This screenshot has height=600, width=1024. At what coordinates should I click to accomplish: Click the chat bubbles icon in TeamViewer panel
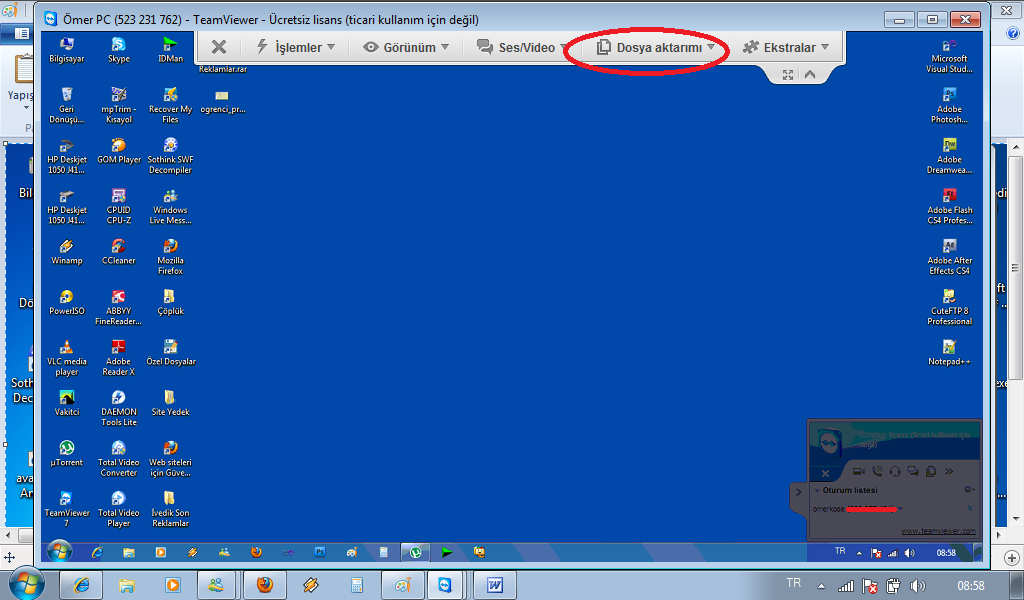[x=913, y=471]
